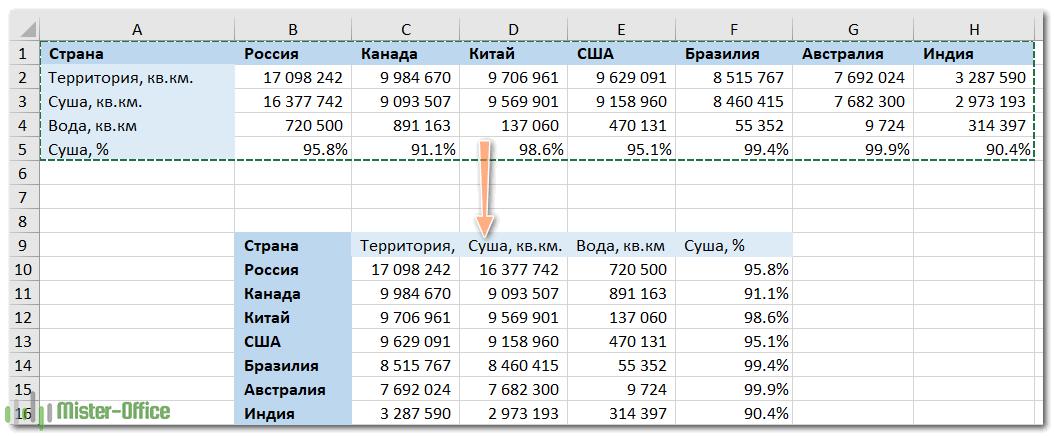Click the Select All corner triangle
Screen dimensions: 1054x436
pos(24,30)
